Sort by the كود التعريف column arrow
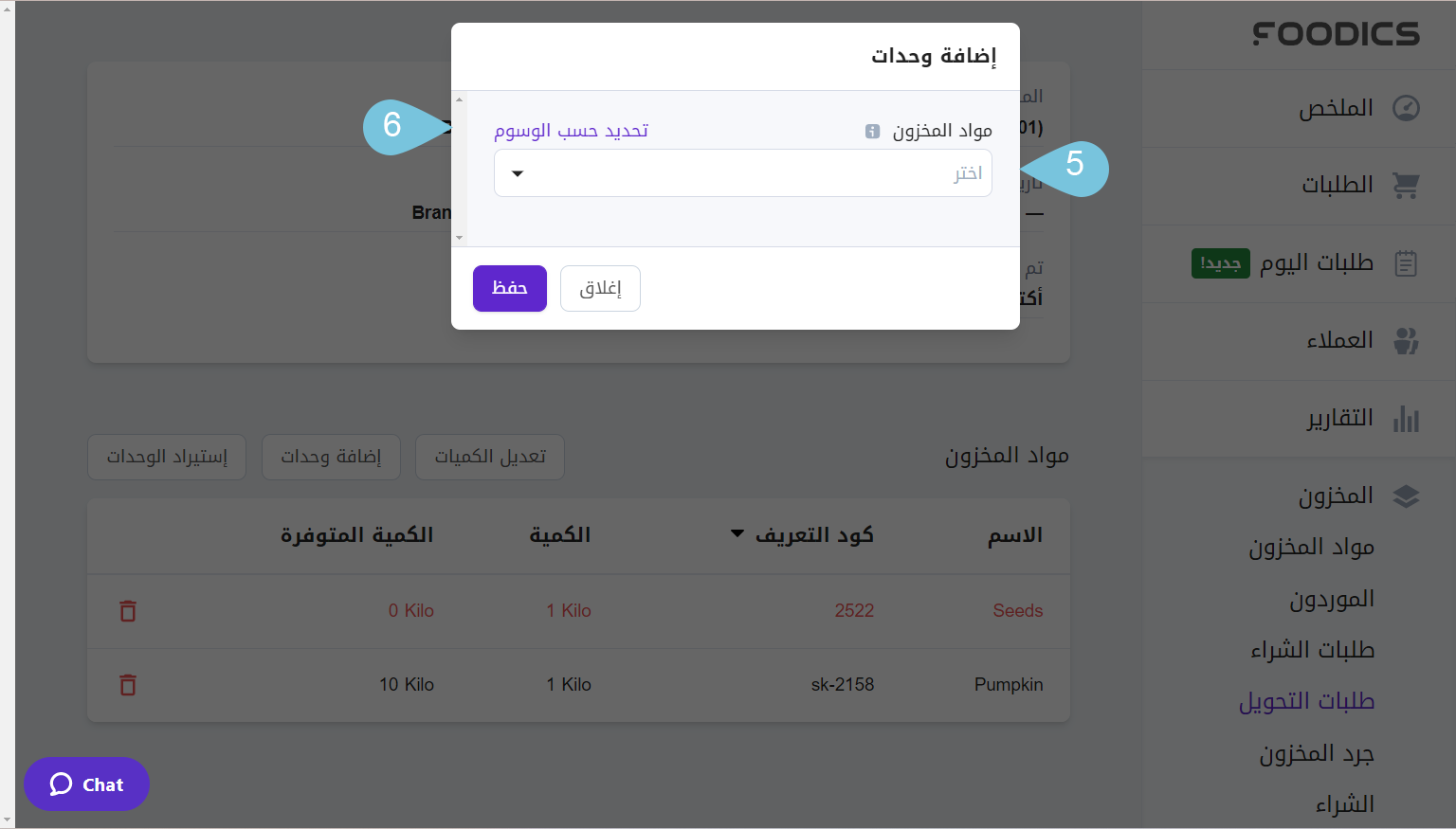The image size is (1456, 829). click(x=737, y=532)
